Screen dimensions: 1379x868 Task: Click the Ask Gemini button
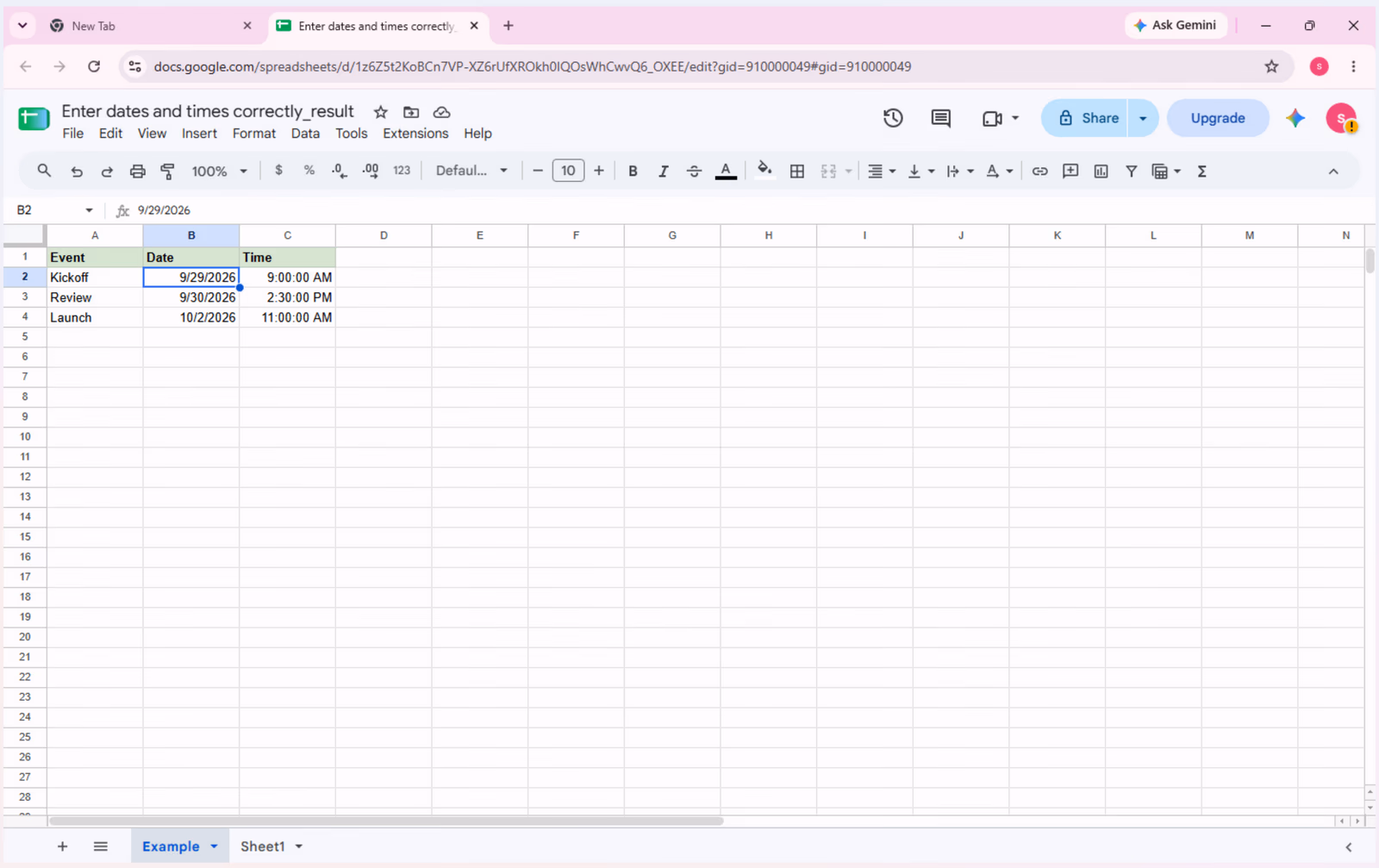pyautogui.click(x=1176, y=25)
